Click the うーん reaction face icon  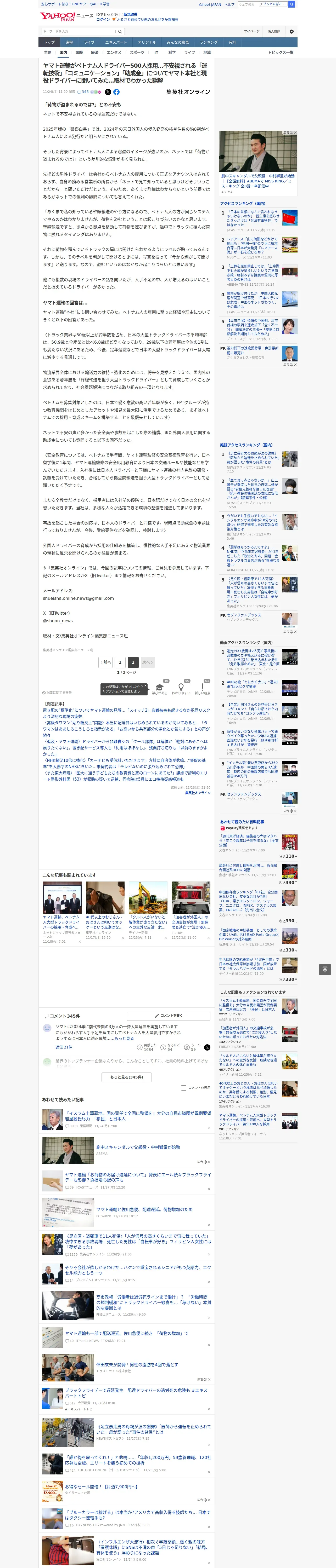point(187,1048)
